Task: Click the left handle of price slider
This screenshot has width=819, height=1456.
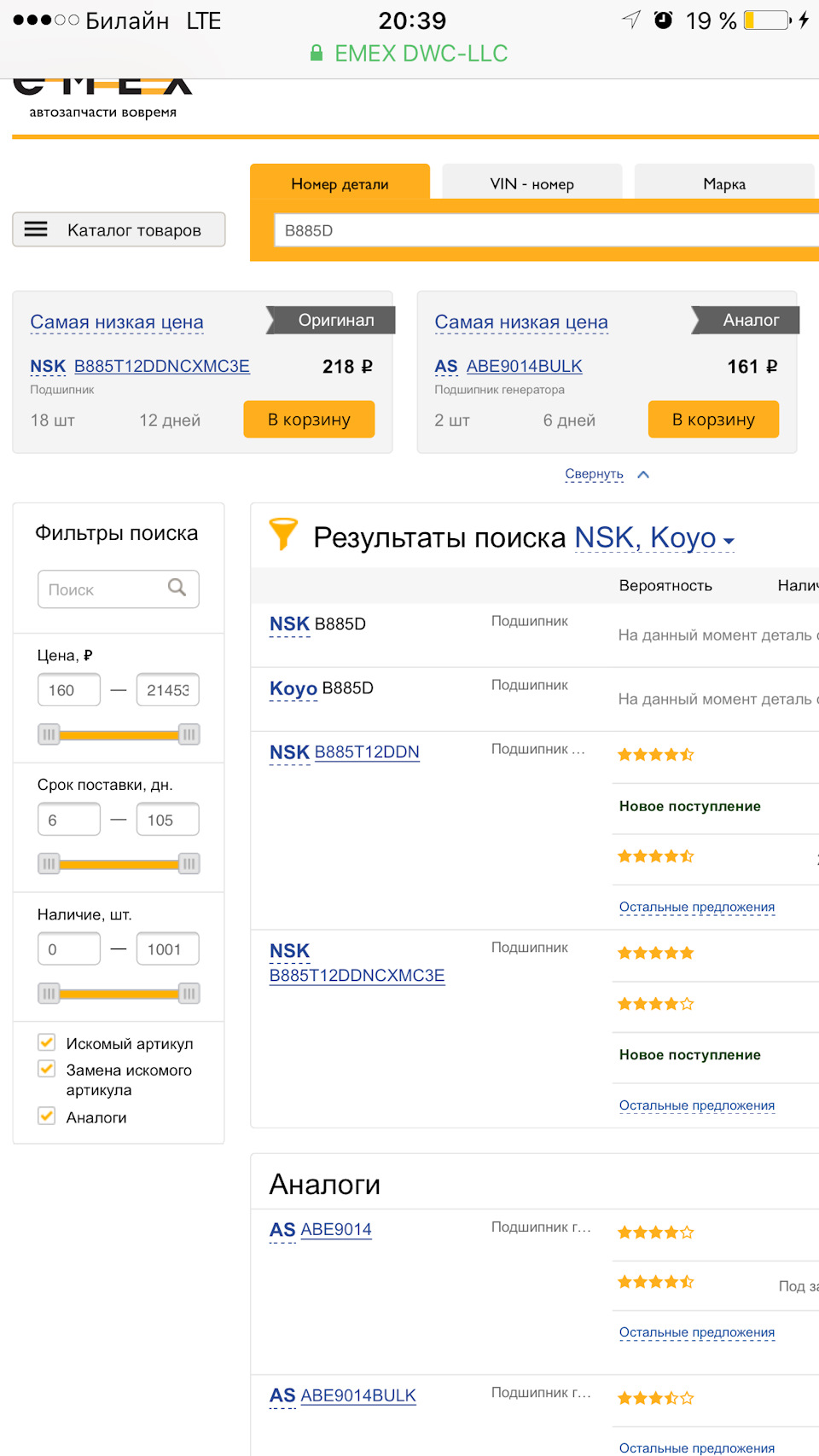Action: pos(49,734)
